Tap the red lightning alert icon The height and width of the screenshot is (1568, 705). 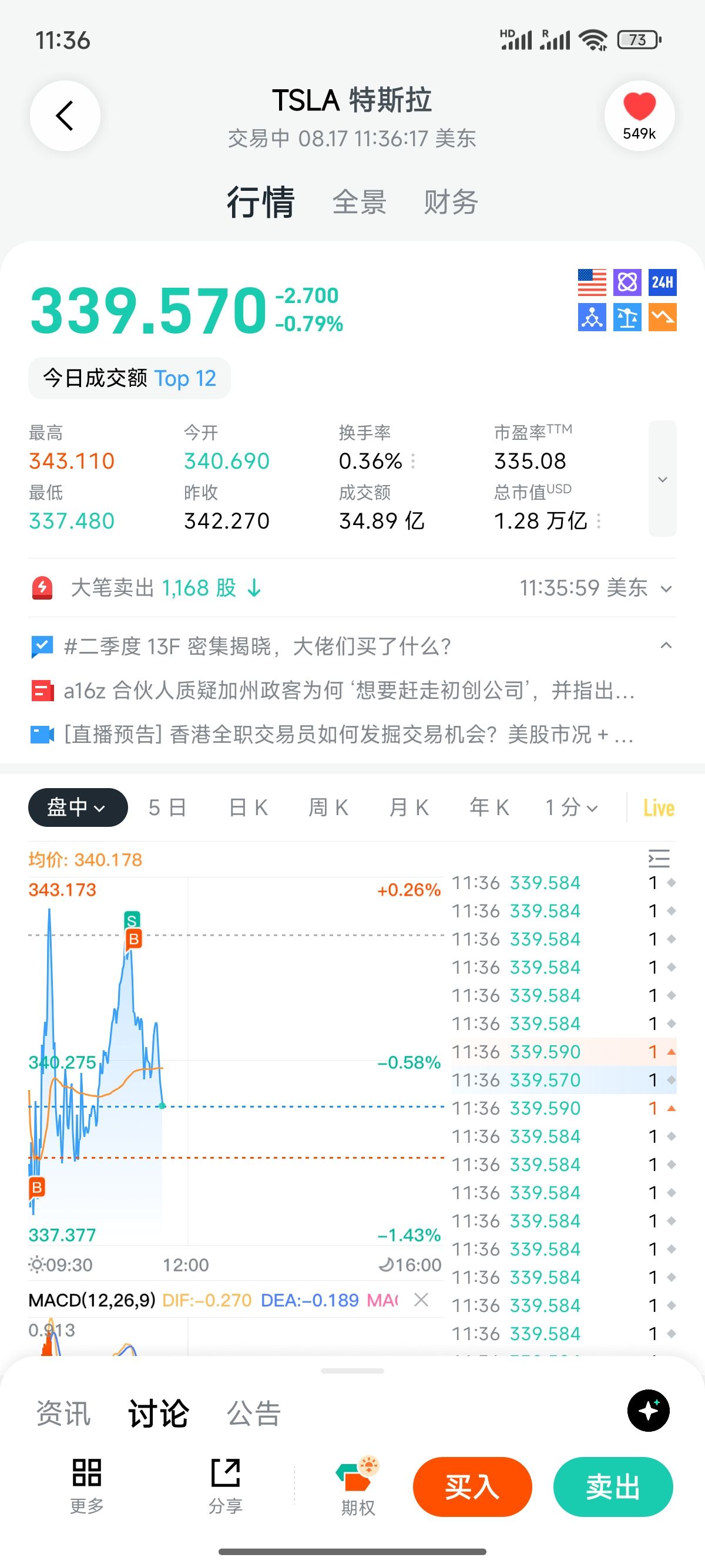42,588
